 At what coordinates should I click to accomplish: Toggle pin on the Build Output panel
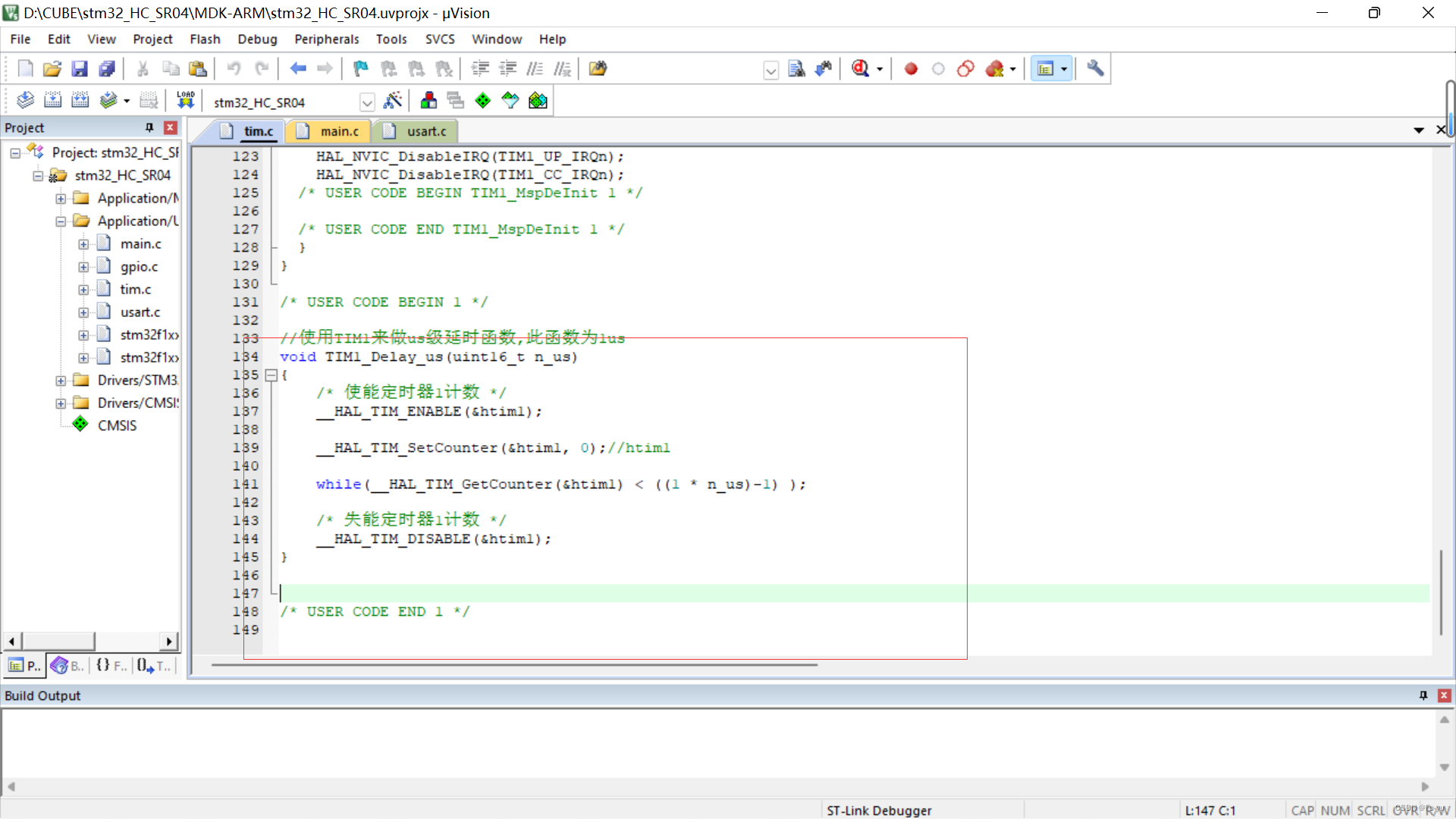point(1423,695)
